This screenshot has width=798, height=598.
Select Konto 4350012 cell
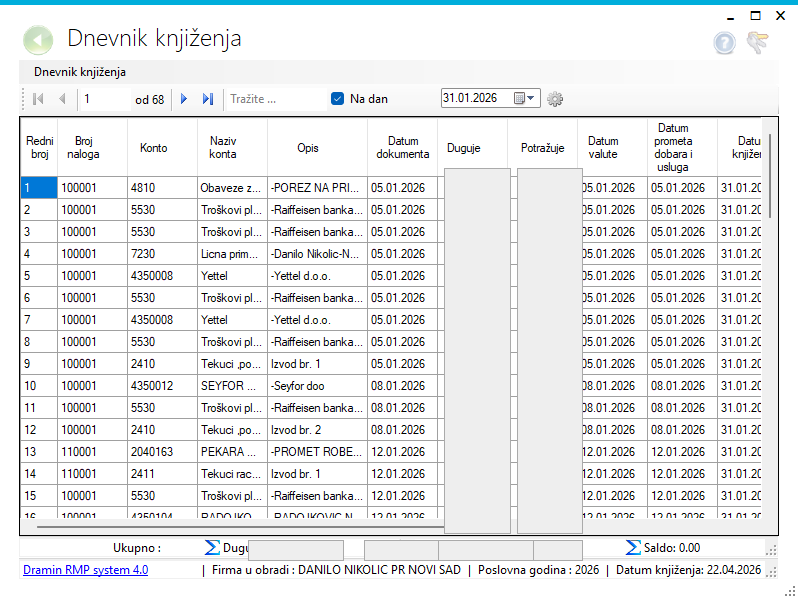click(162, 385)
